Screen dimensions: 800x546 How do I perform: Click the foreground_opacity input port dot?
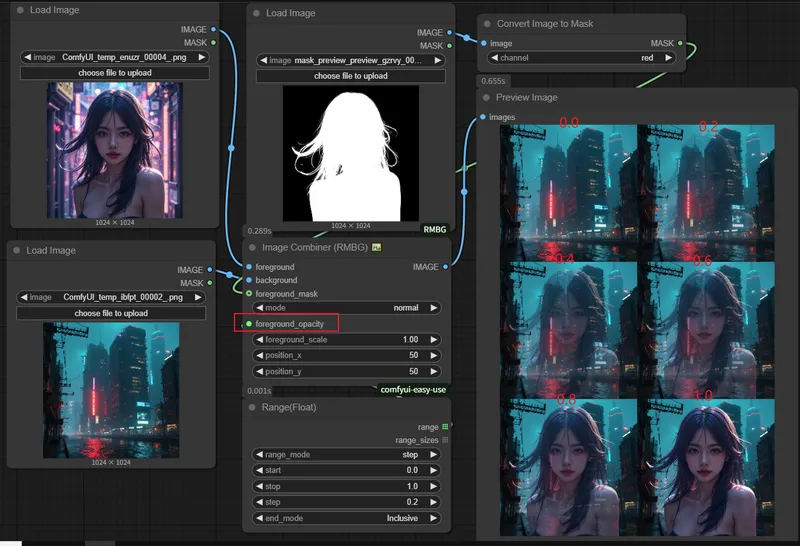pos(249,323)
